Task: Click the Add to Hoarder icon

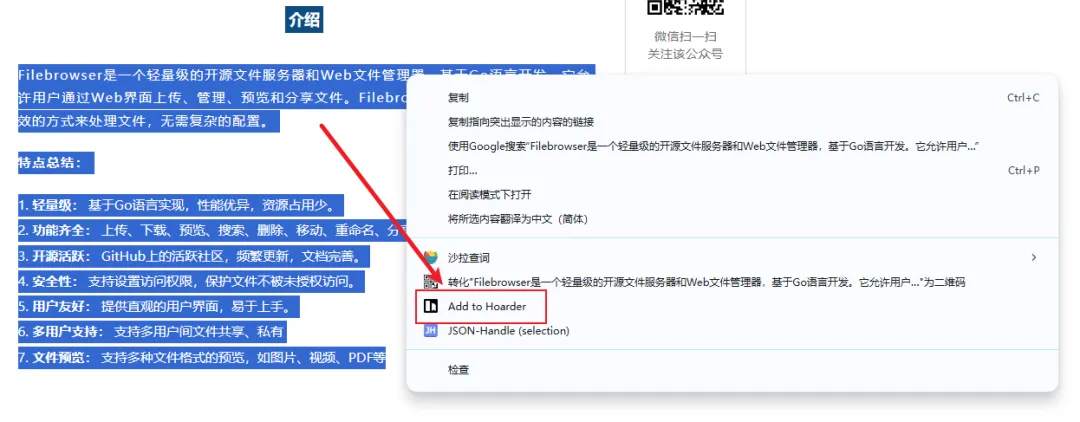Action: (x=431, y=306)
